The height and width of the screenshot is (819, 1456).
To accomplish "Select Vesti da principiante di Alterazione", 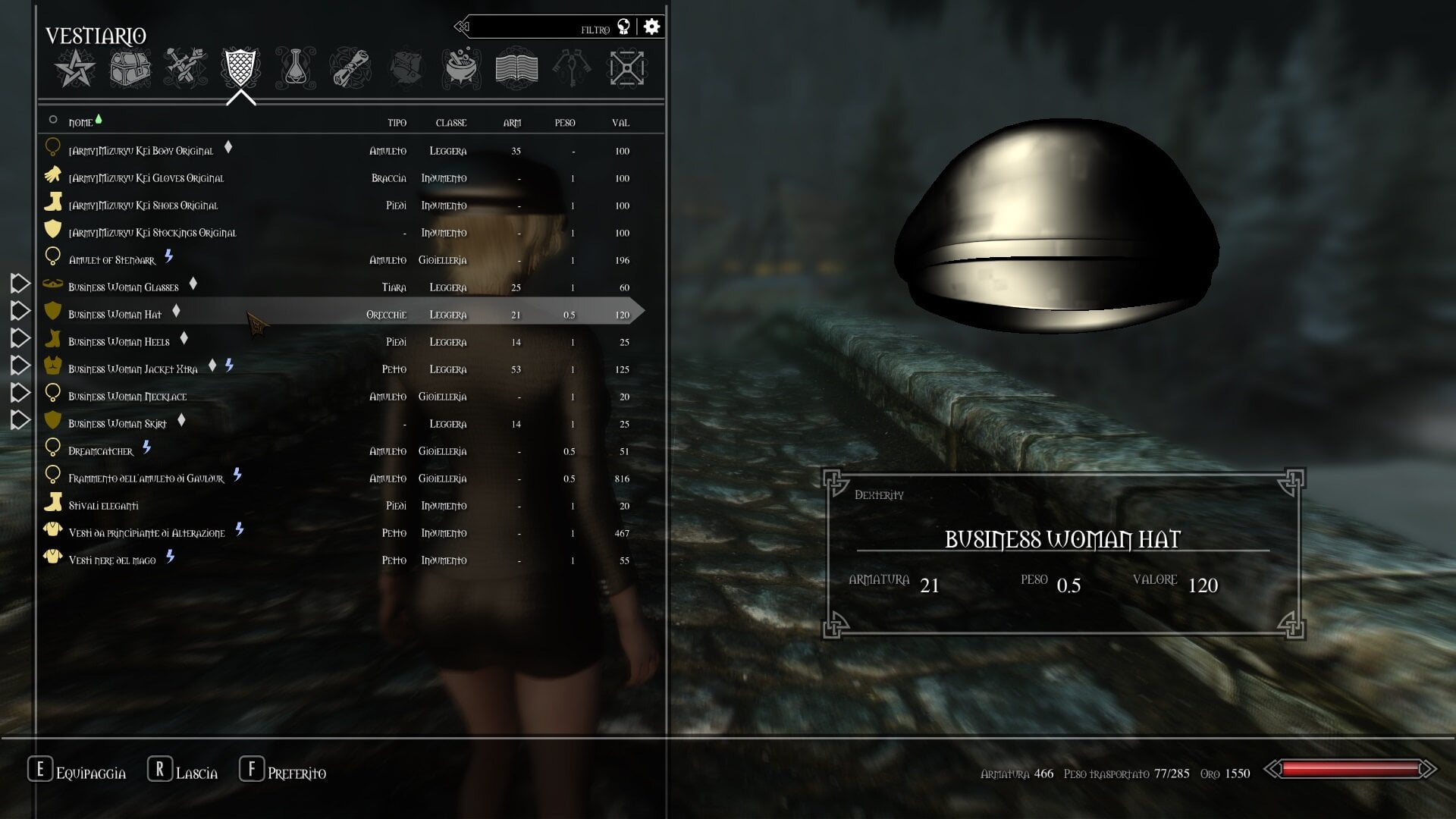I will (x=341, y=532).
